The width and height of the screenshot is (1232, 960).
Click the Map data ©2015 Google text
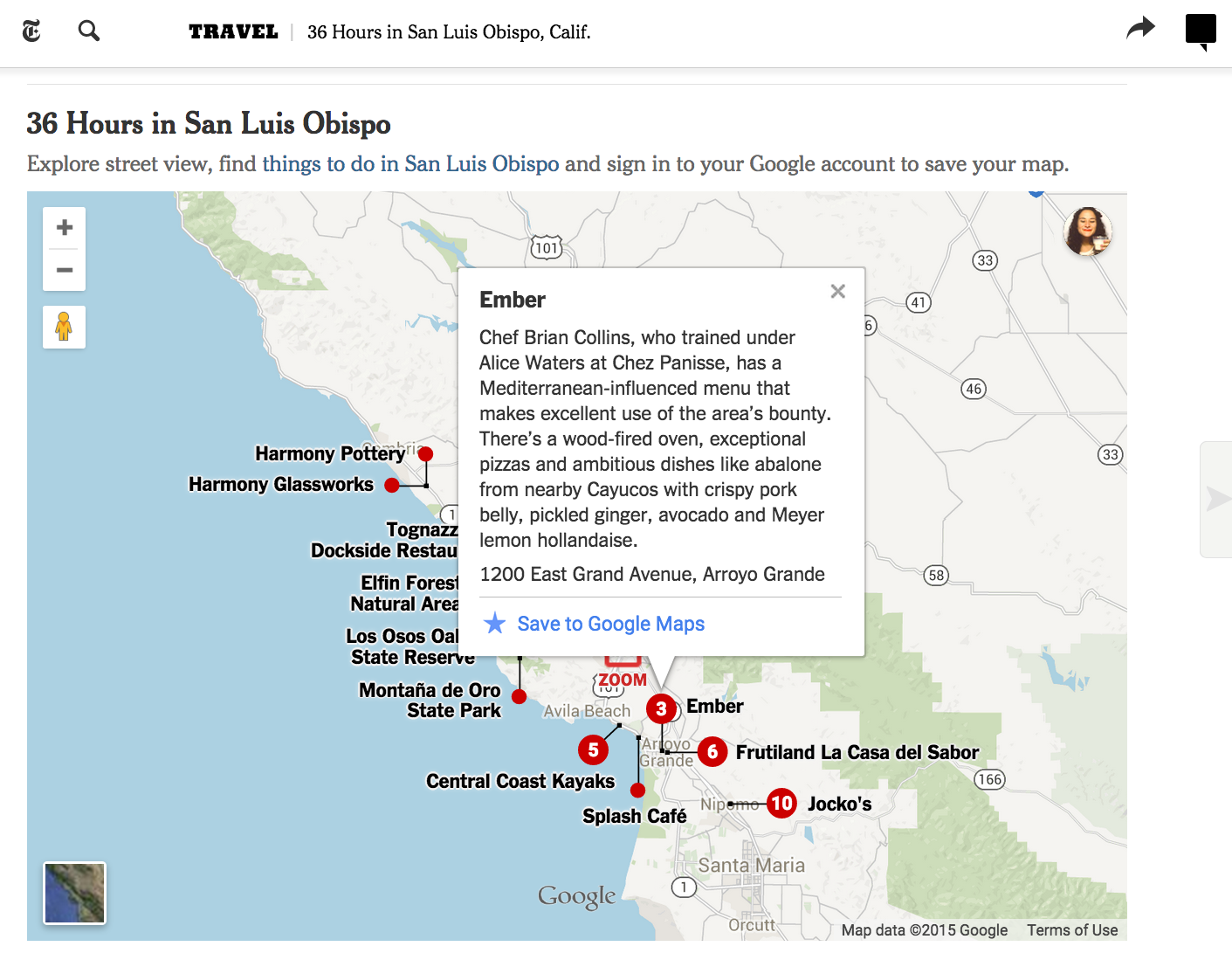point(925,930)
